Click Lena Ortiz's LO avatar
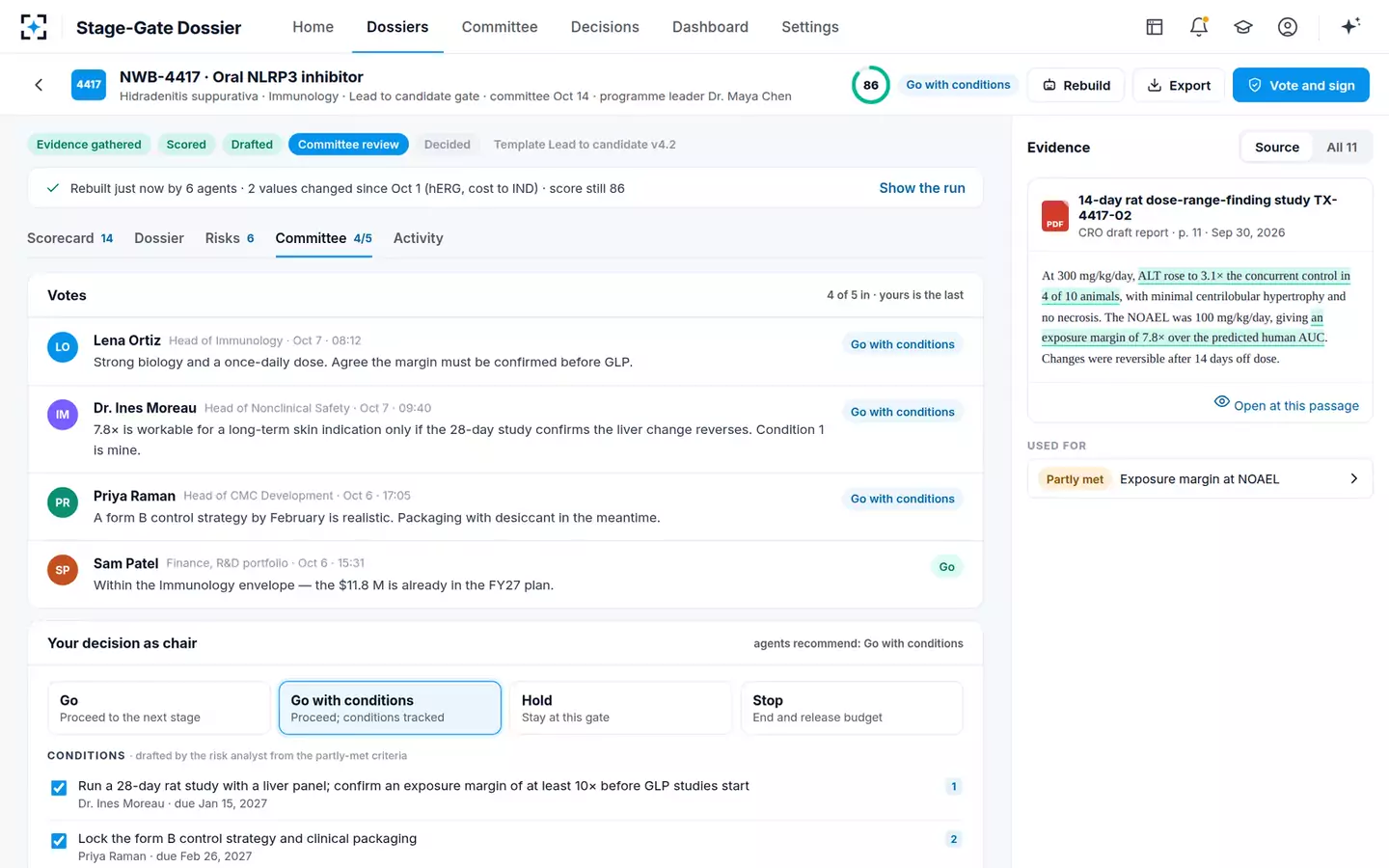The height and width of the screenshot is (868, 1389). click(63, 347)
